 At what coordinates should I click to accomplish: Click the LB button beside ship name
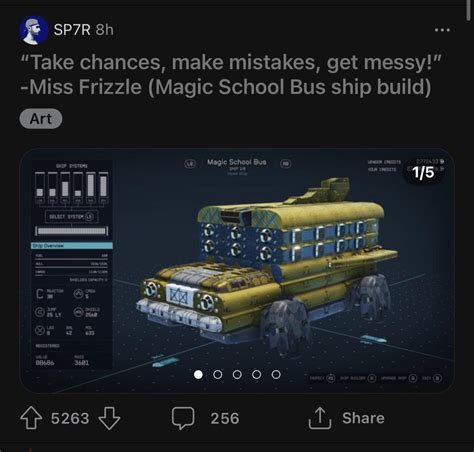(x=190, y=164)
